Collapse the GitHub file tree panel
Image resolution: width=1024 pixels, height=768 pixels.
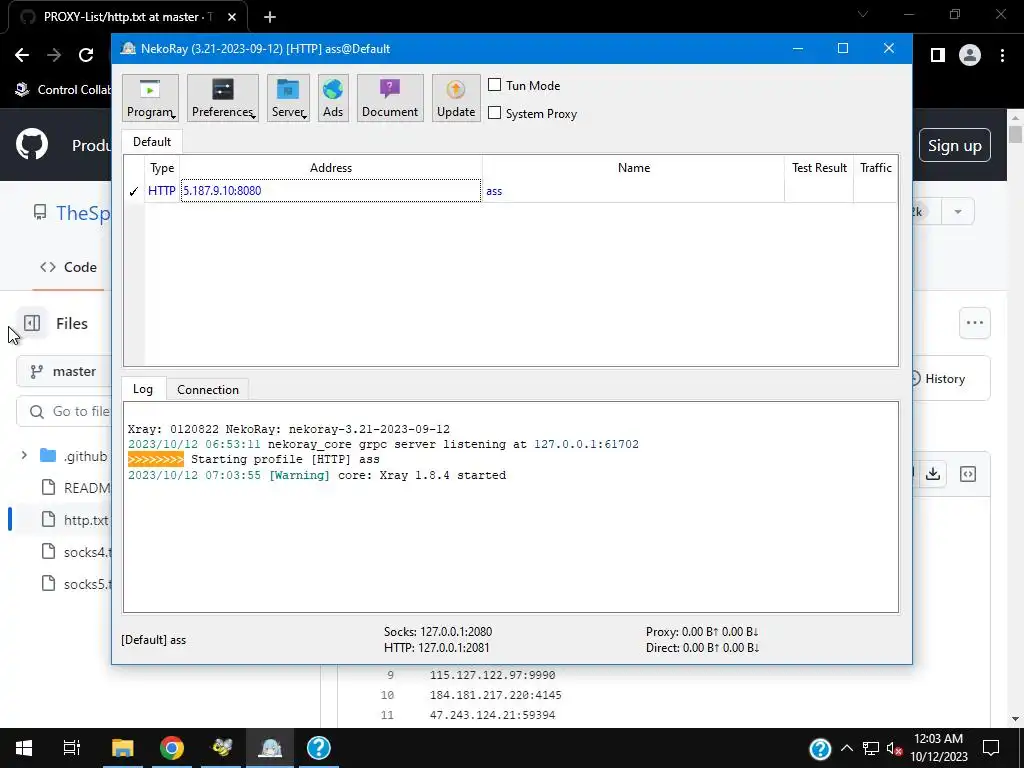coord(32,323)
